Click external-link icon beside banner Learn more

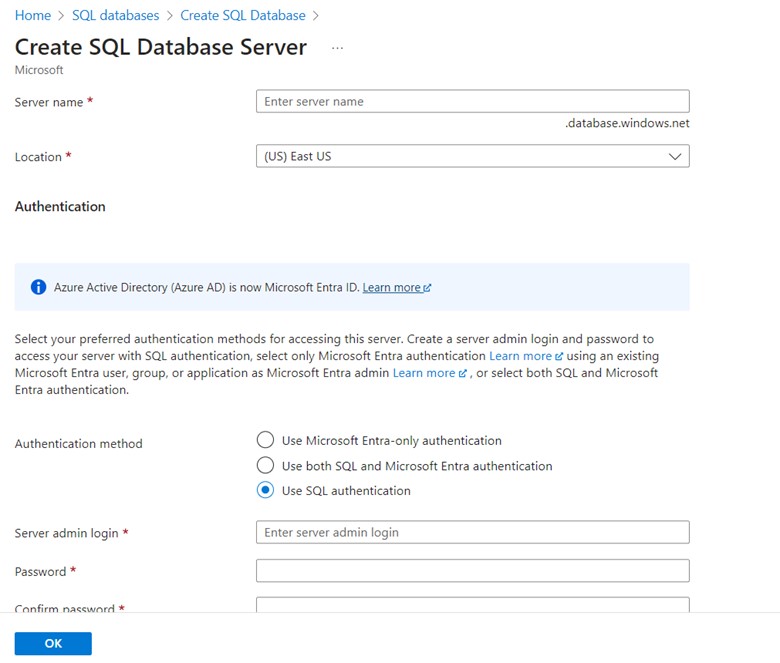click(428, 288)
